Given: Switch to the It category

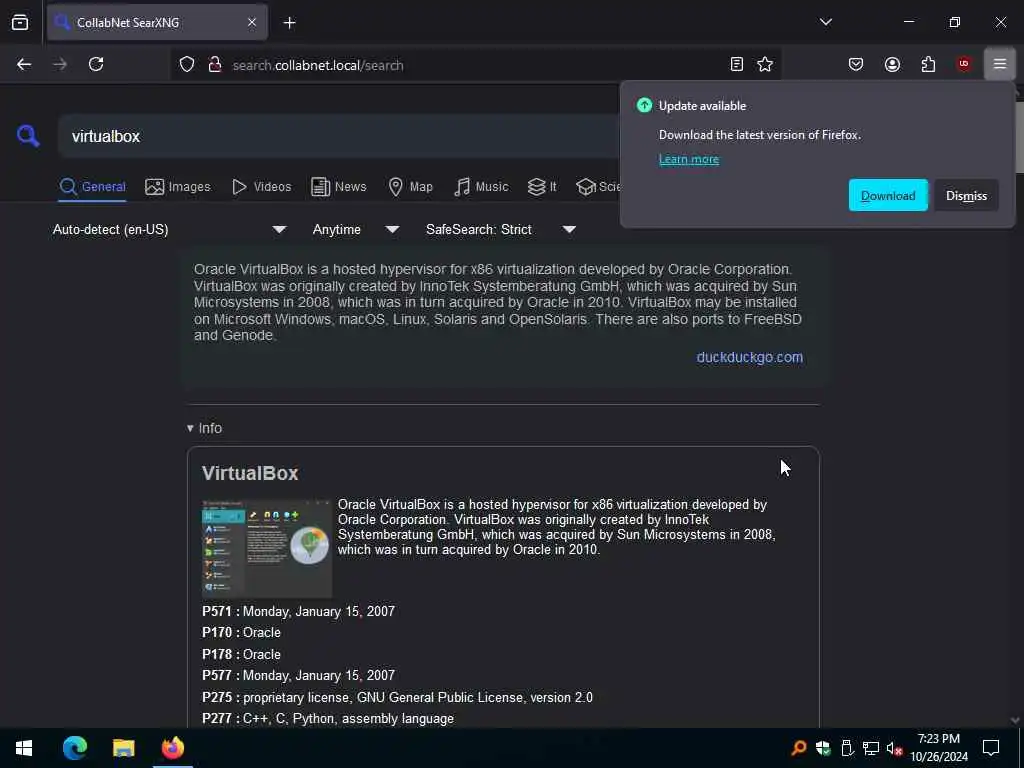Looking at the screenshot, I should [541, 187].
